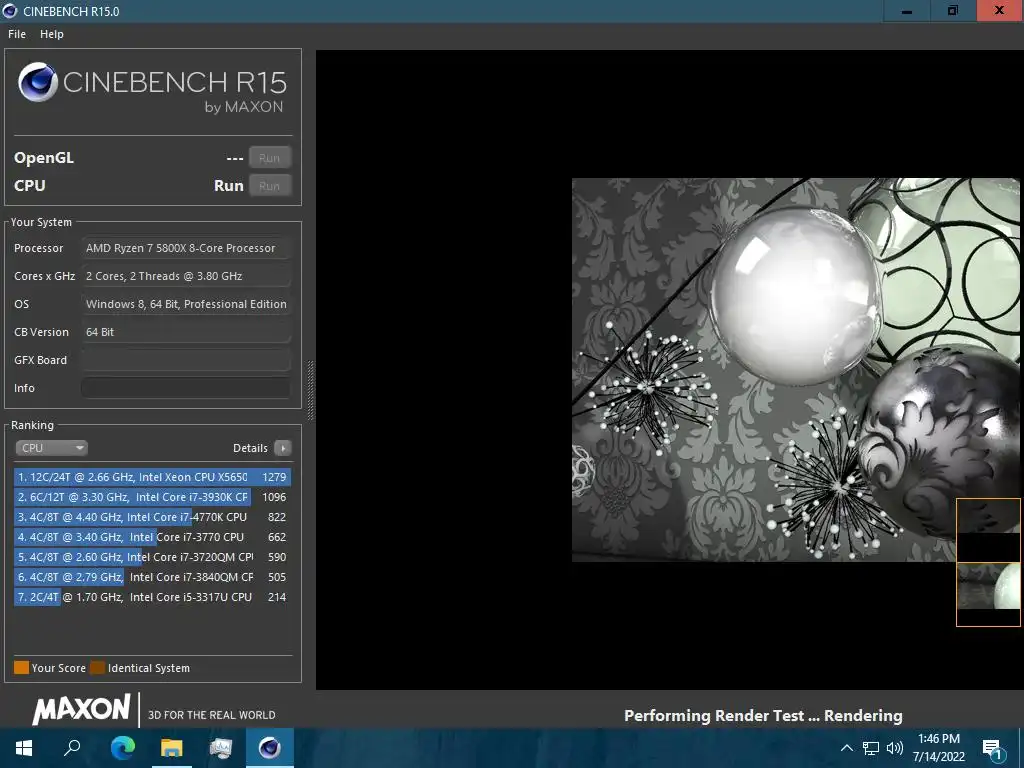Screen dimensions: 1024x768
Task: Open the Task Manager taskbar icon
Action: [221, 748]
